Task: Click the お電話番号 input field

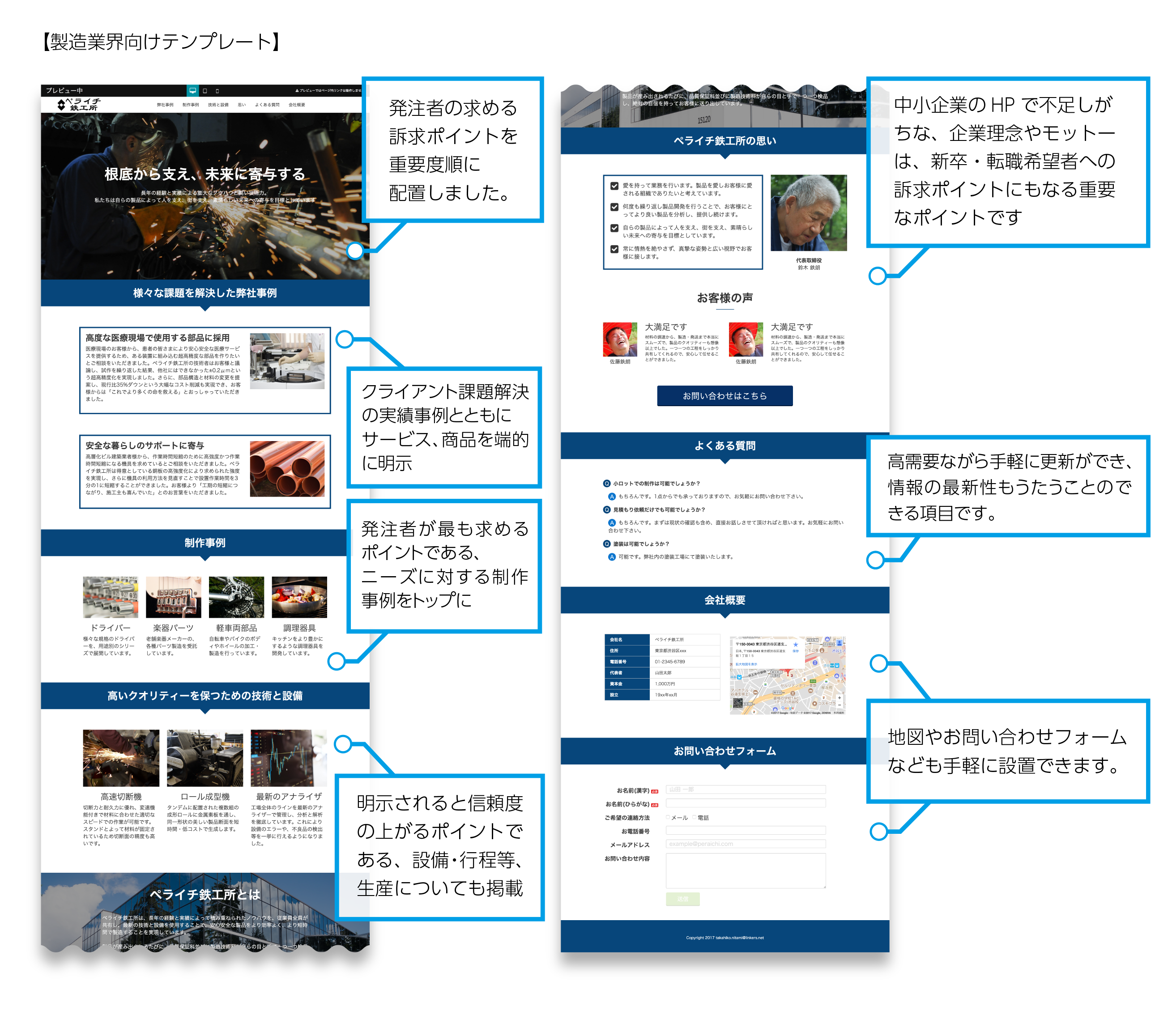Action: pos(746,830)
